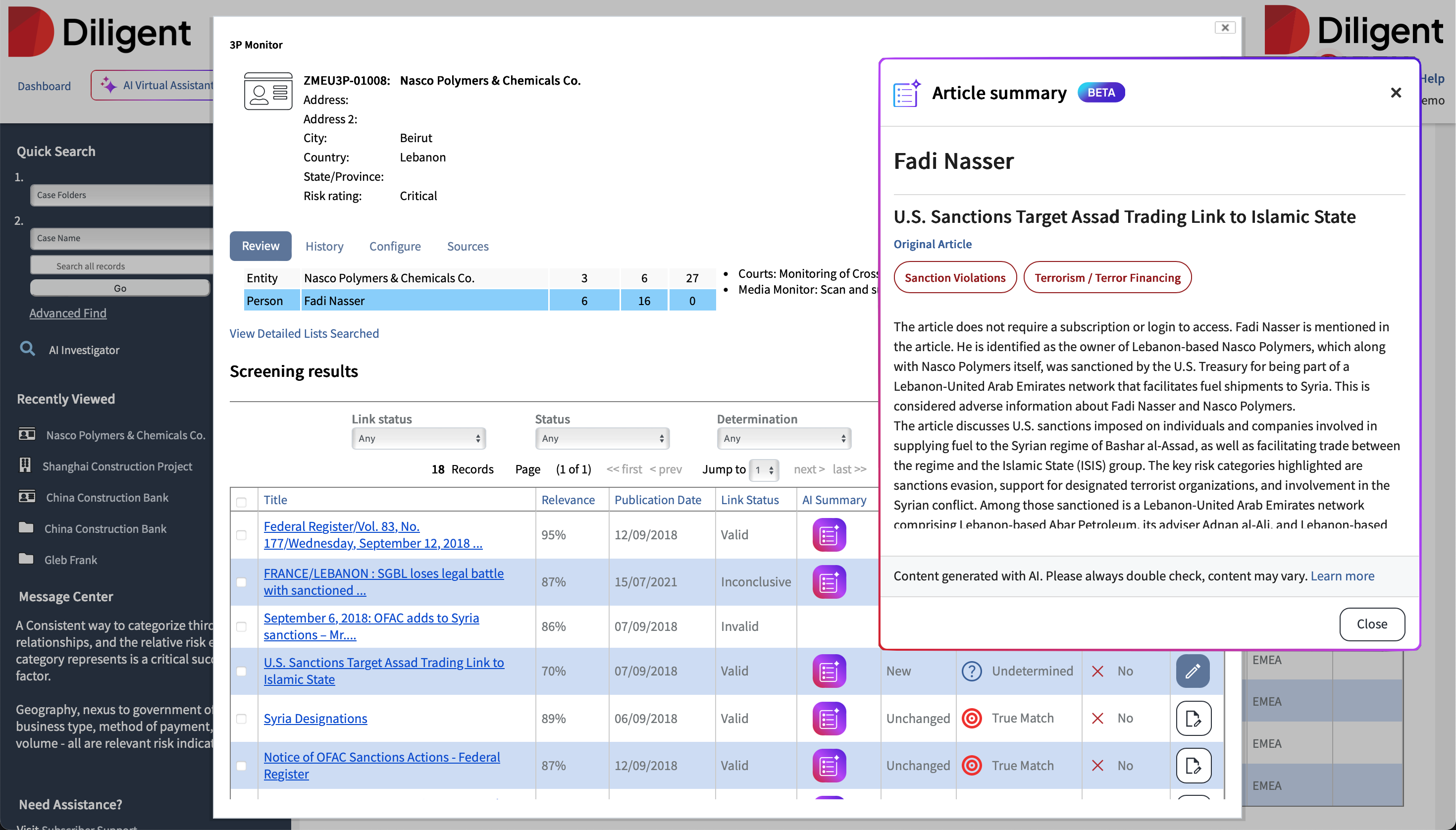Viewport: 1456px width, 830px height.
Task: Check the Notice of OFAC Sanctions row checkbox
Action: click(x=241, y=766)
